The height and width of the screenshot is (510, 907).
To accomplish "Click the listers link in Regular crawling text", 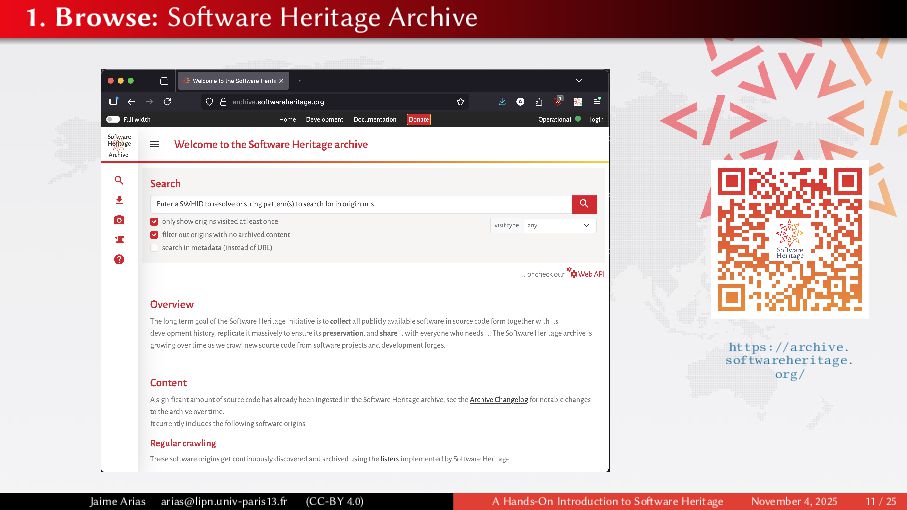I will click(389, 459).
